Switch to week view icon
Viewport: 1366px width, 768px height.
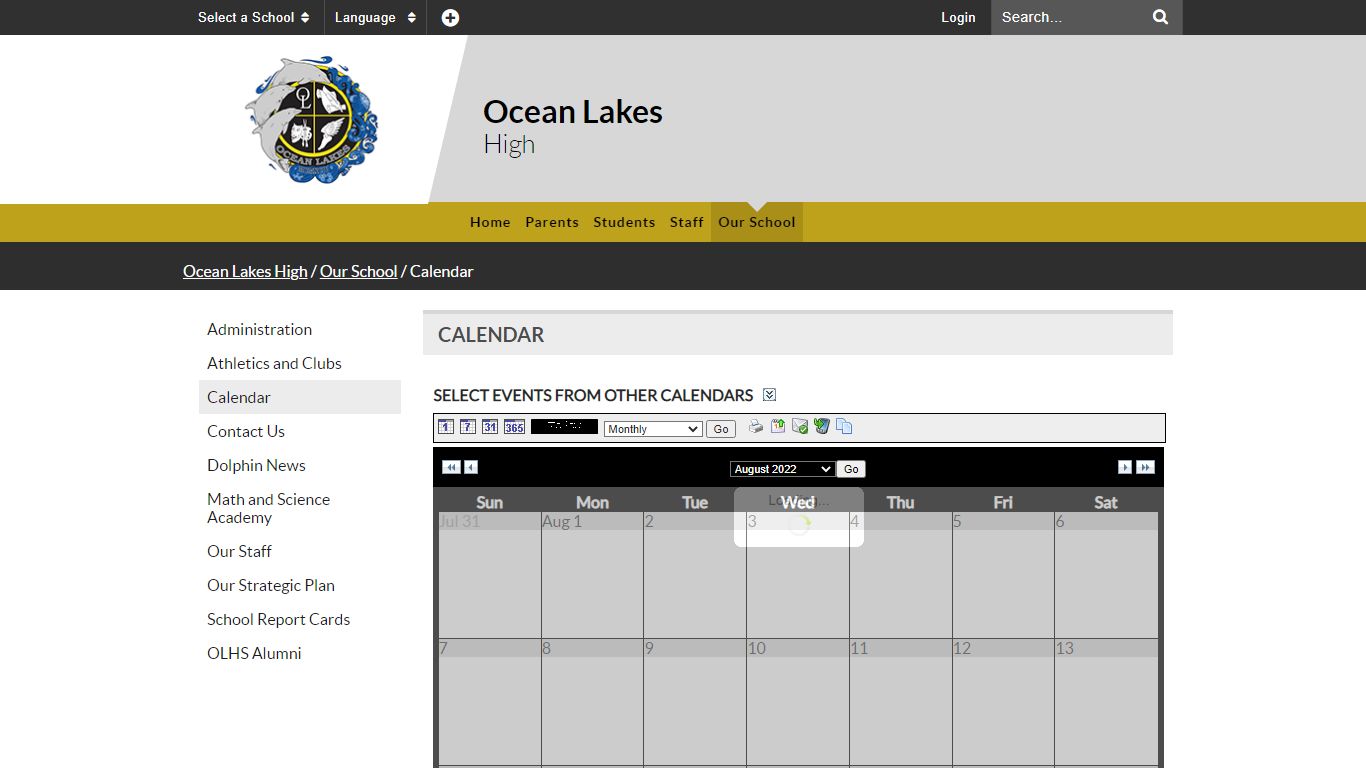(x=468, y=427)
